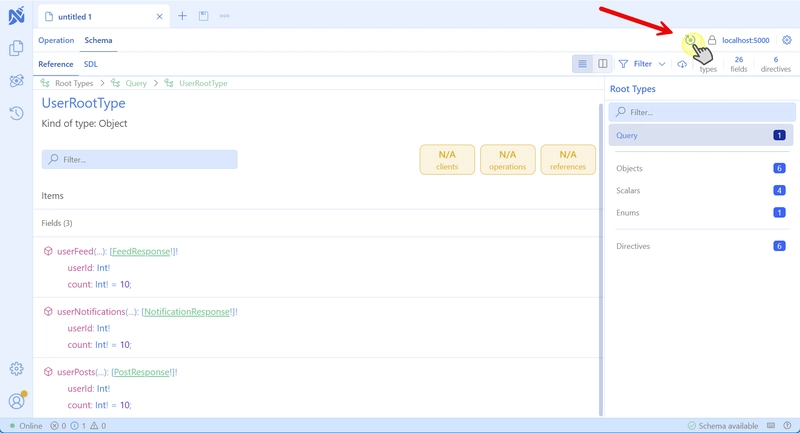The width and height of the screenshot is (800, 433).
Task: Focus the Root Types filter input
Action: 702,112
